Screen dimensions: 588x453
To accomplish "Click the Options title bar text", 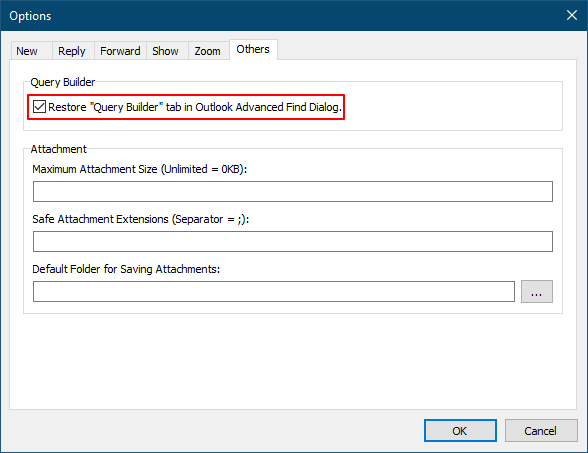I will click(x=30, y=16).
